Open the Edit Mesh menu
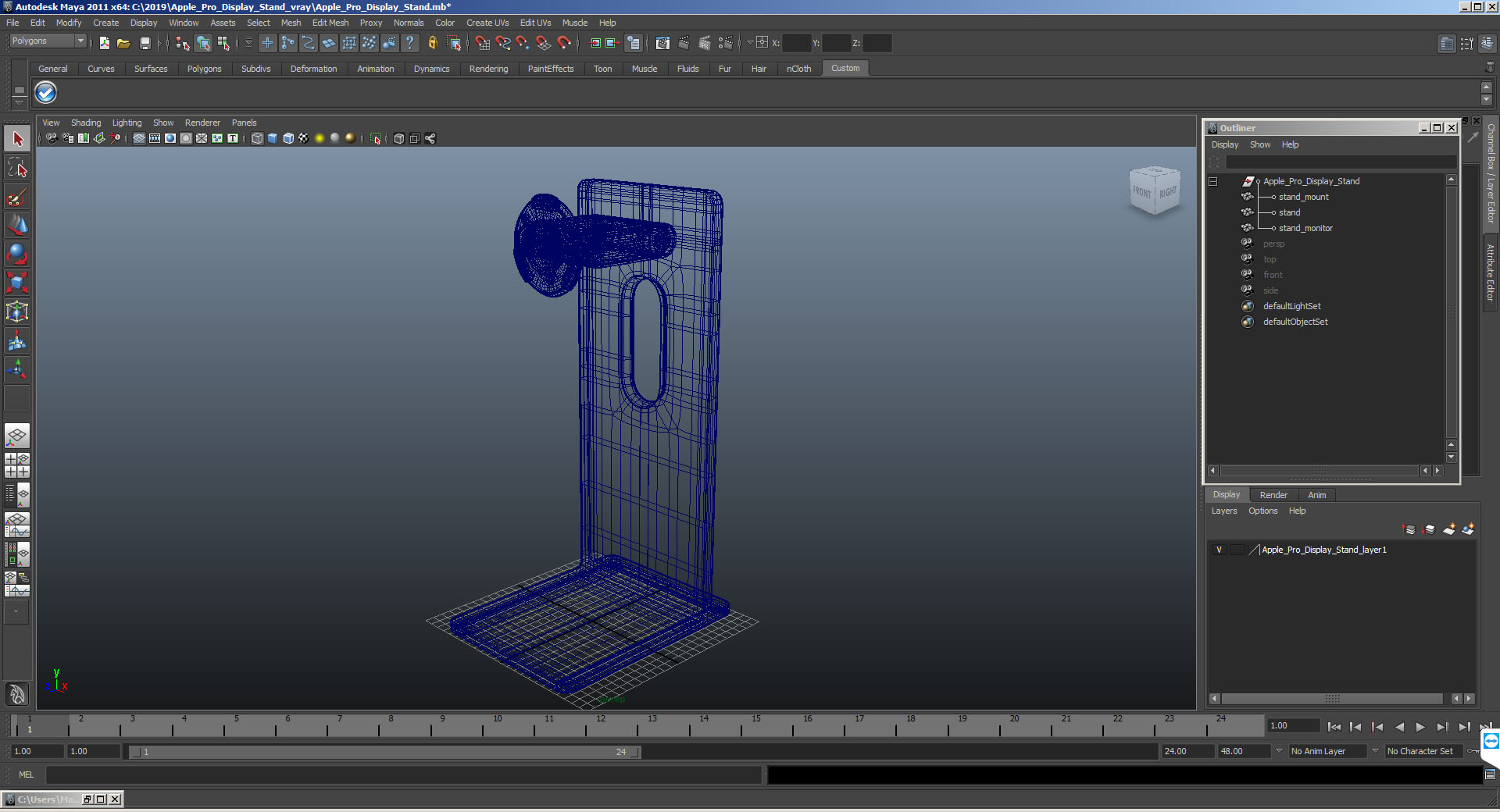 pos(330,23)
